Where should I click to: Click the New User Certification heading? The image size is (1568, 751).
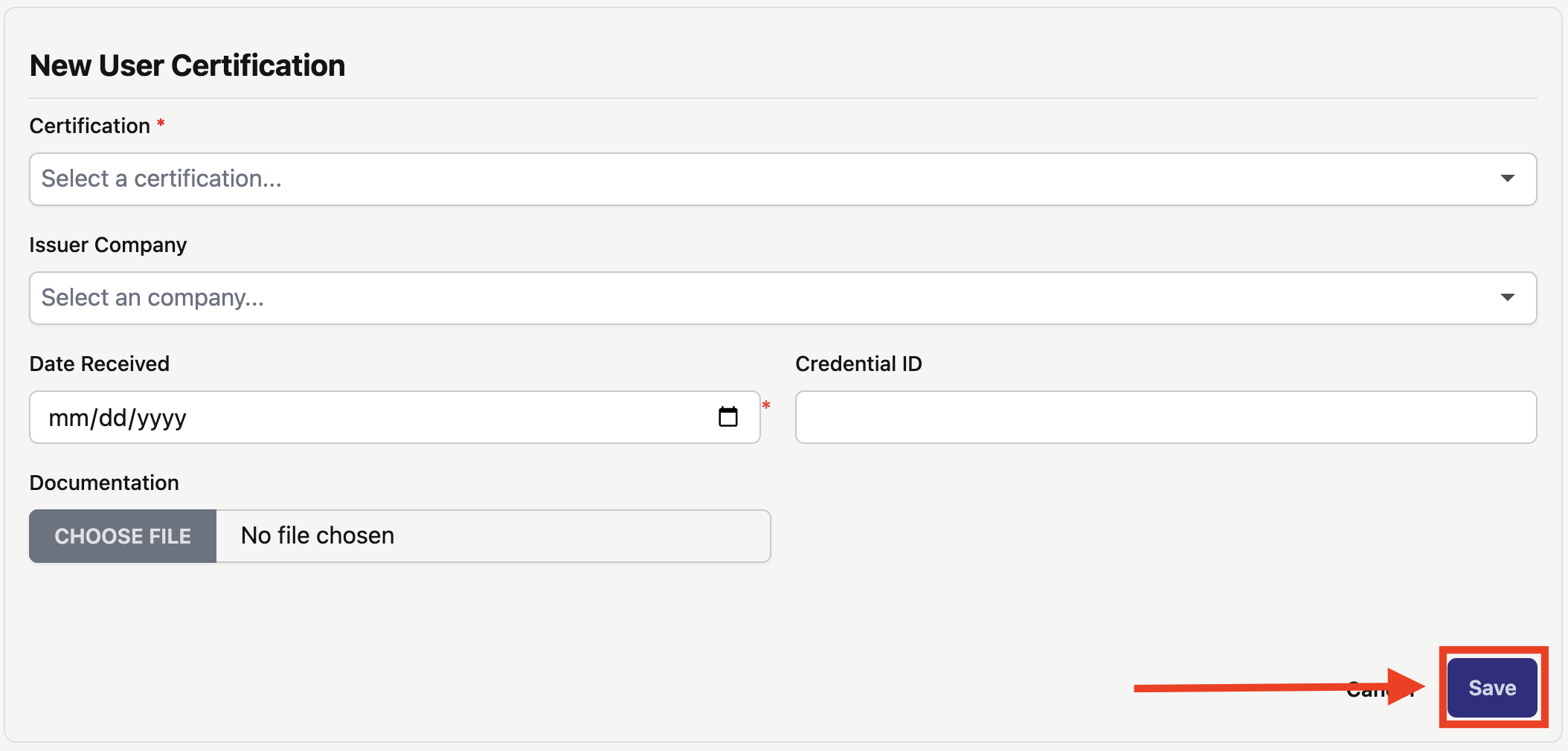point(187,65)
